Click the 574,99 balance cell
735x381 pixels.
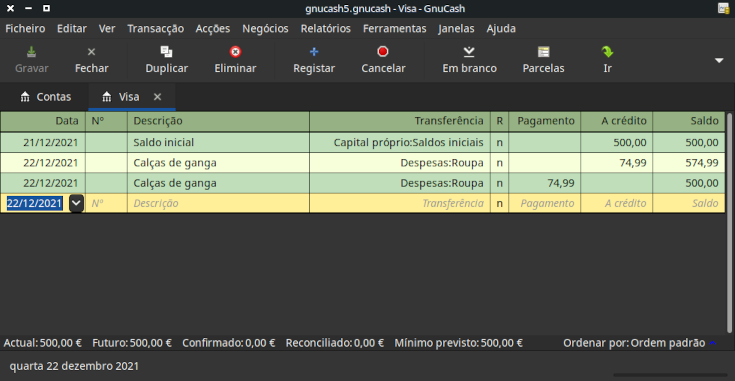[x=689, y=163]
